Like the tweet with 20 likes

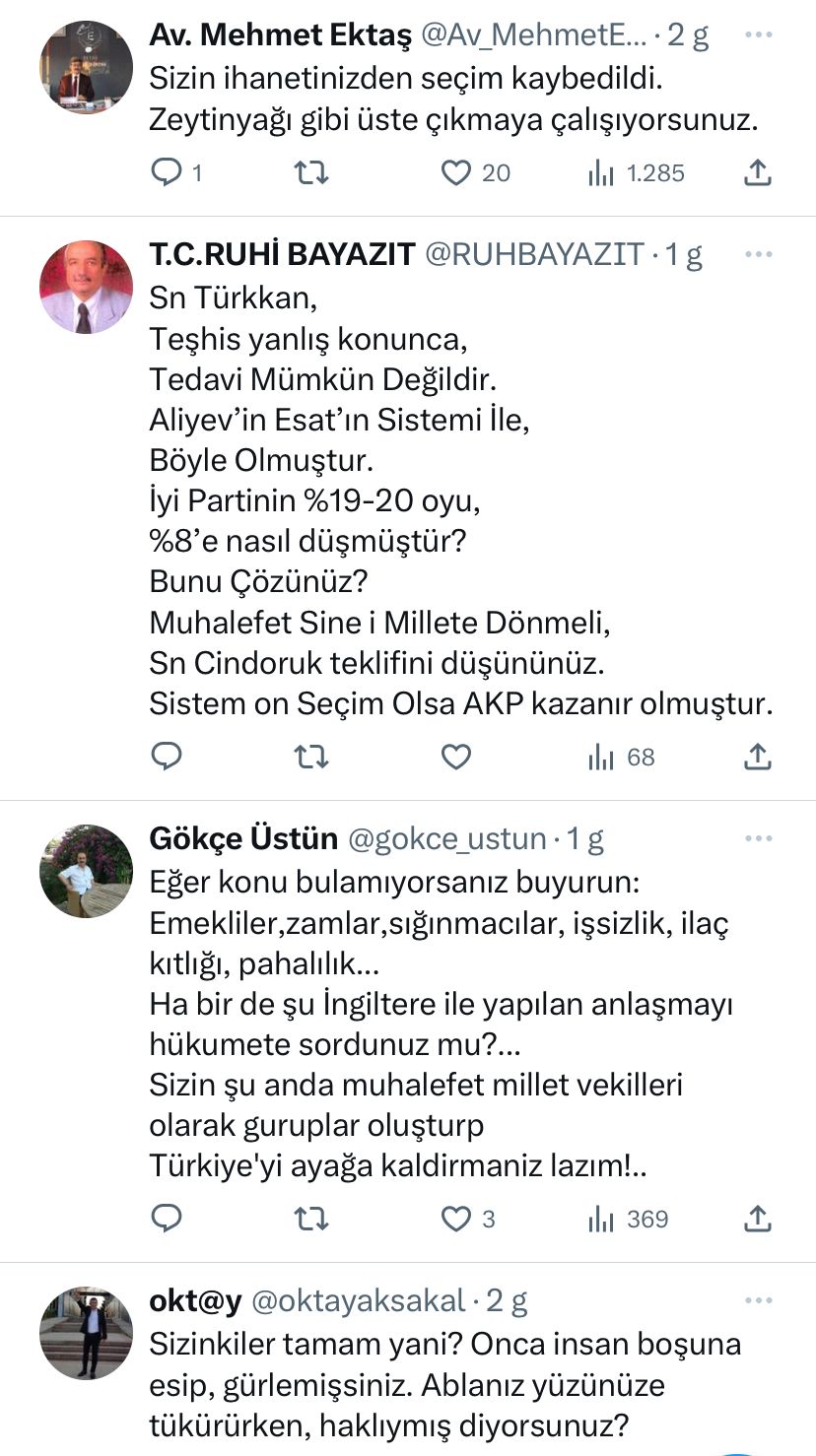click(x=455, y=173)
